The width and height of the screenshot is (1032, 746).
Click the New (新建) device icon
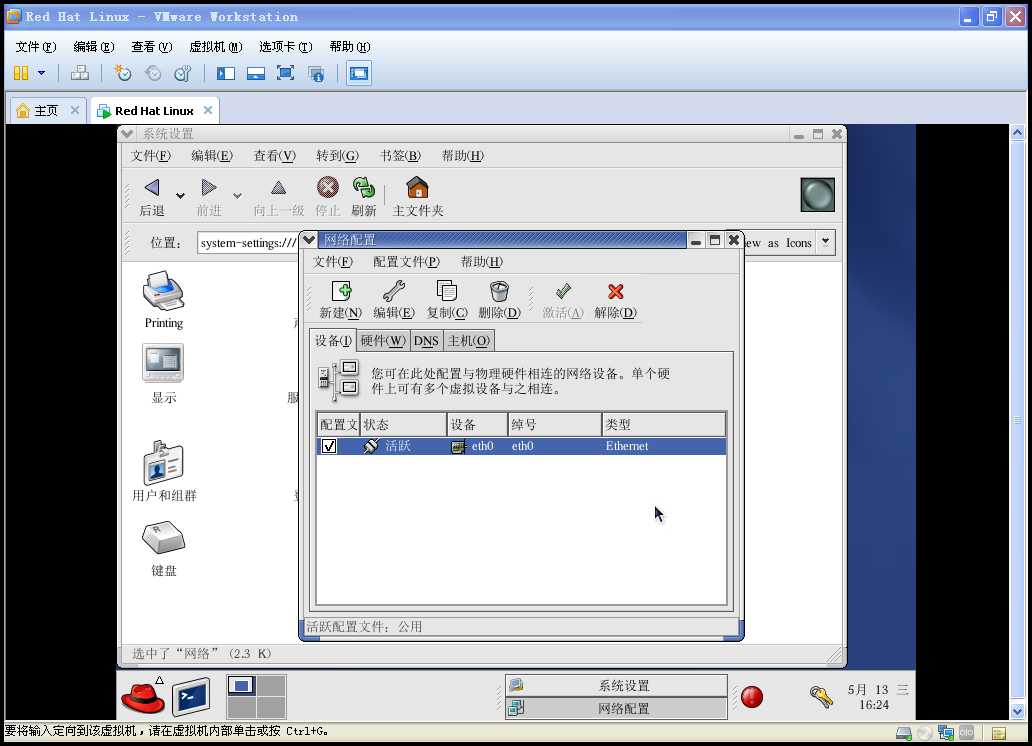pos(341,291)
